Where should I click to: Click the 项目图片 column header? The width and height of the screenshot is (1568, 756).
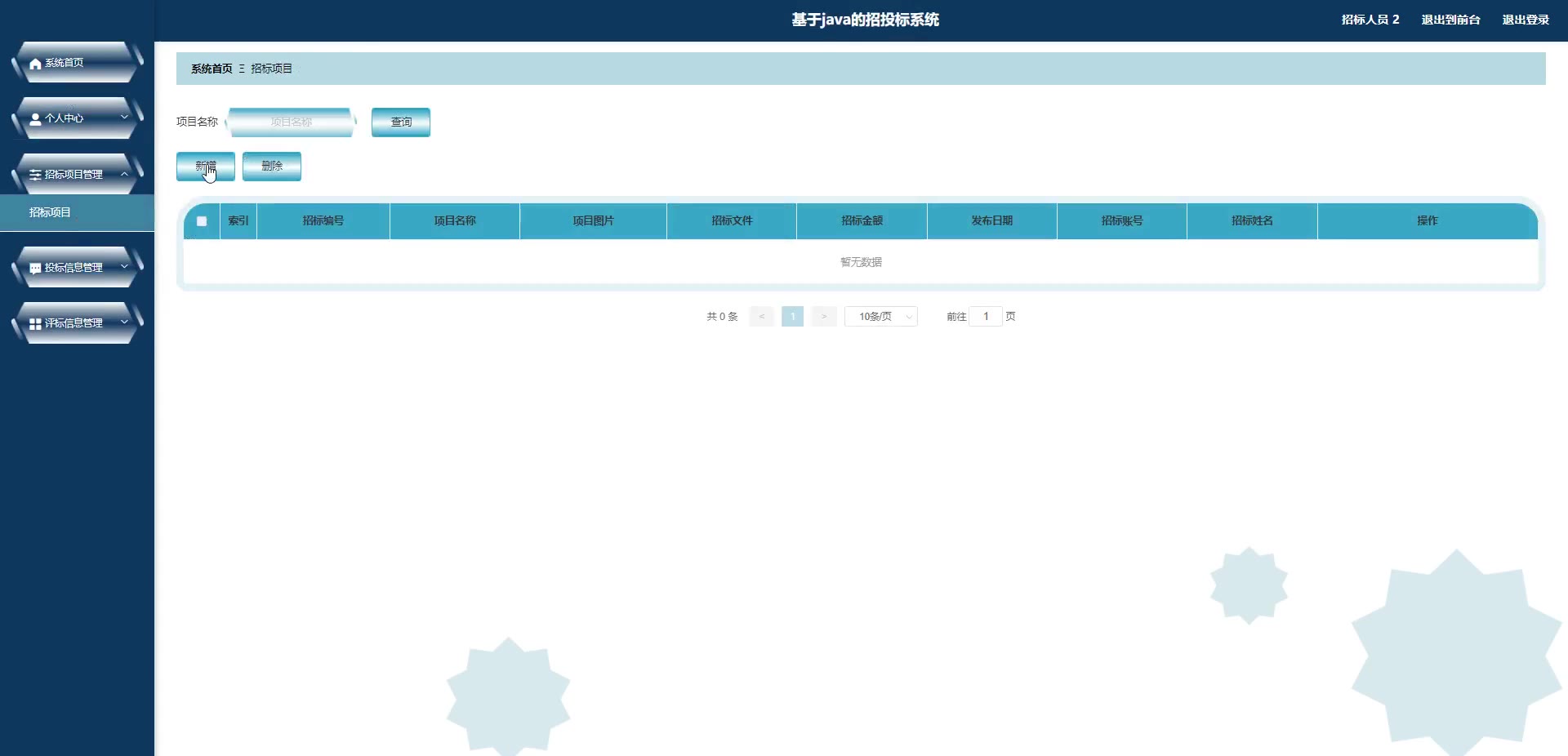594,221
